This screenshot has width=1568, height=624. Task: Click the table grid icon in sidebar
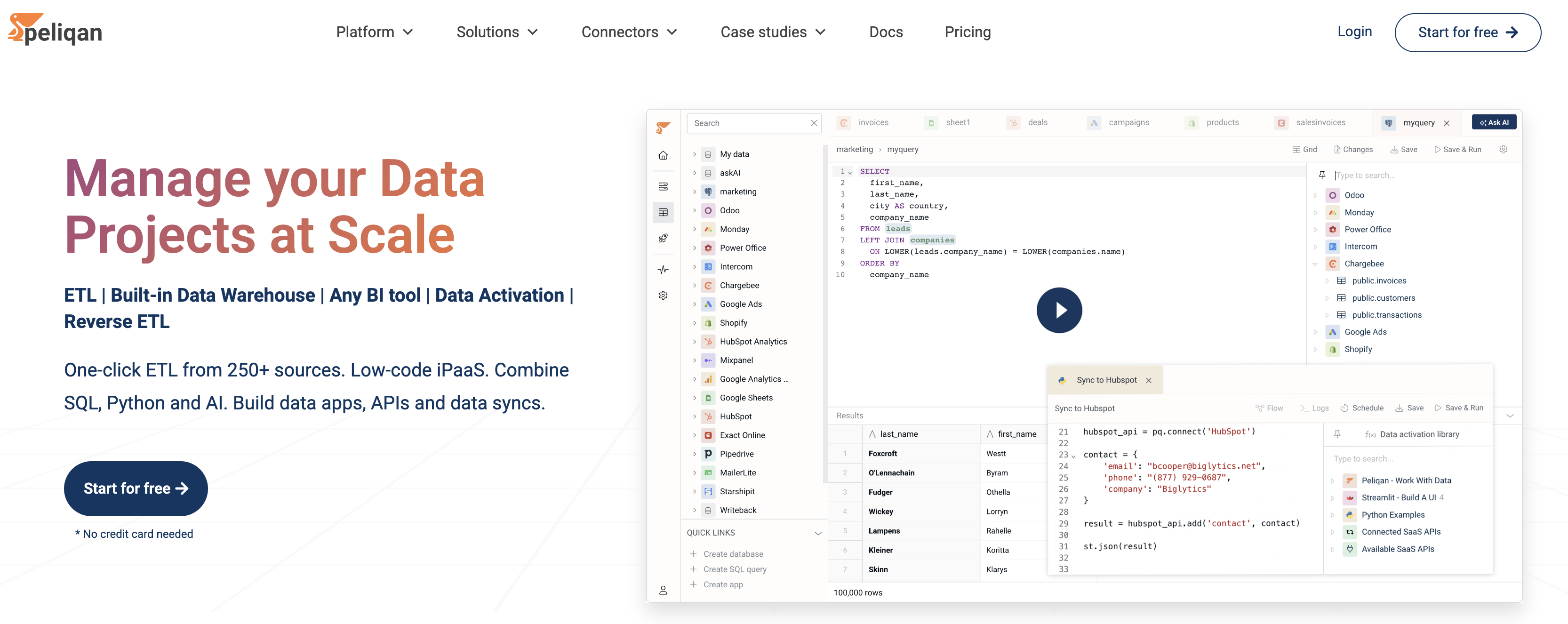point(663,212)
